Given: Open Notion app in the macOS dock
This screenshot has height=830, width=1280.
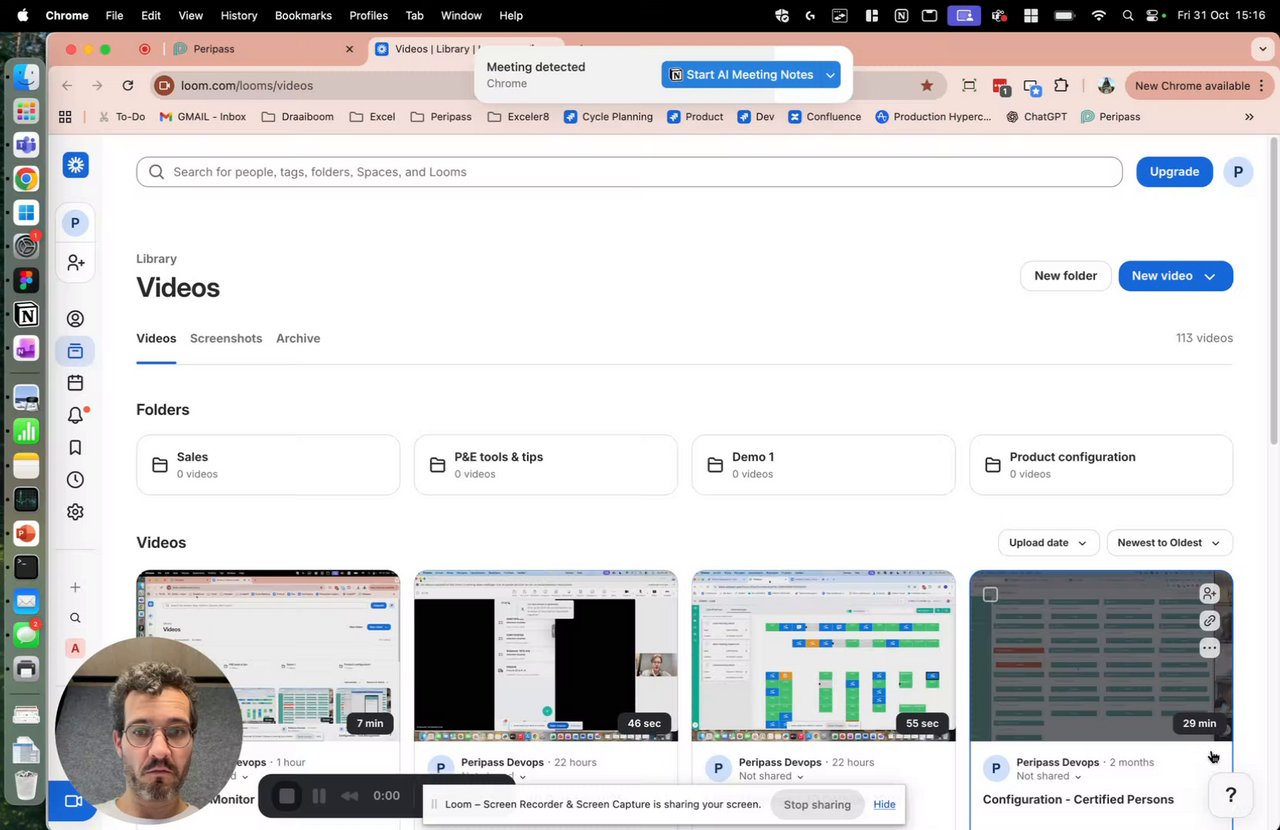Looking at the screenshot, I should click(x=26, y=315).
